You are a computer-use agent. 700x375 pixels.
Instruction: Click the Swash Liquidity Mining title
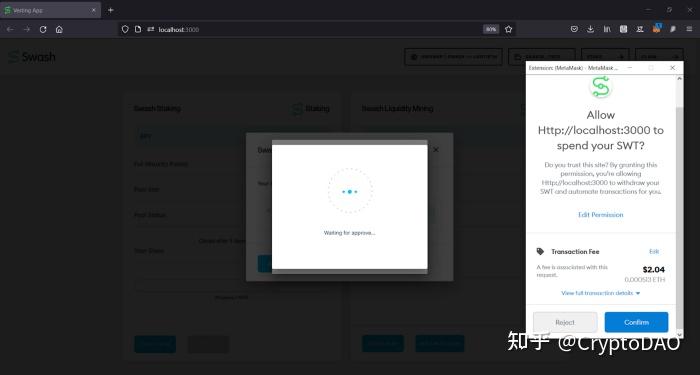(397, 108)
